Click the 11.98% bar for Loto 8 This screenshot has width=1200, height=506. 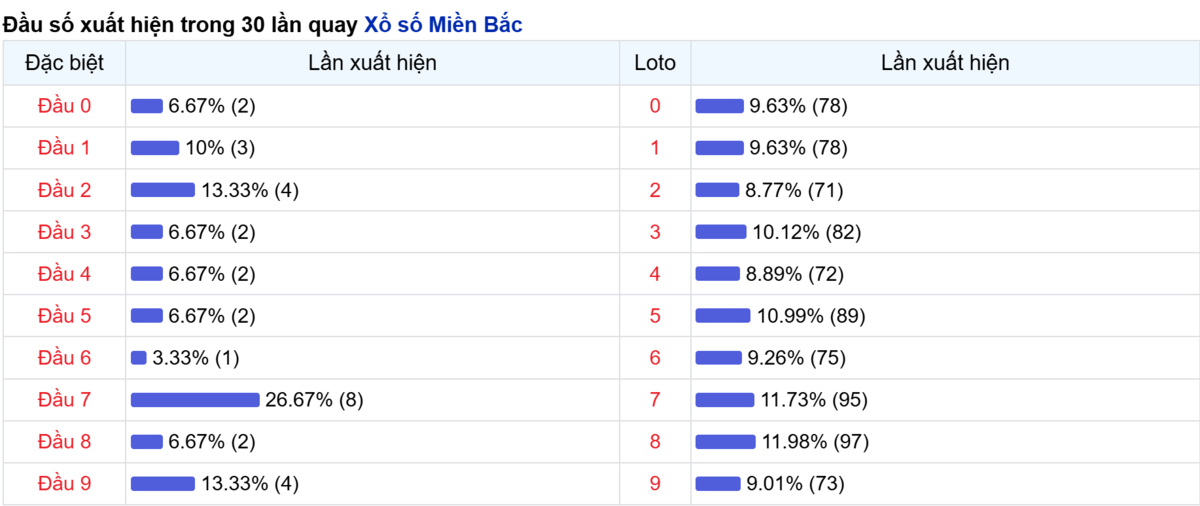725,442
